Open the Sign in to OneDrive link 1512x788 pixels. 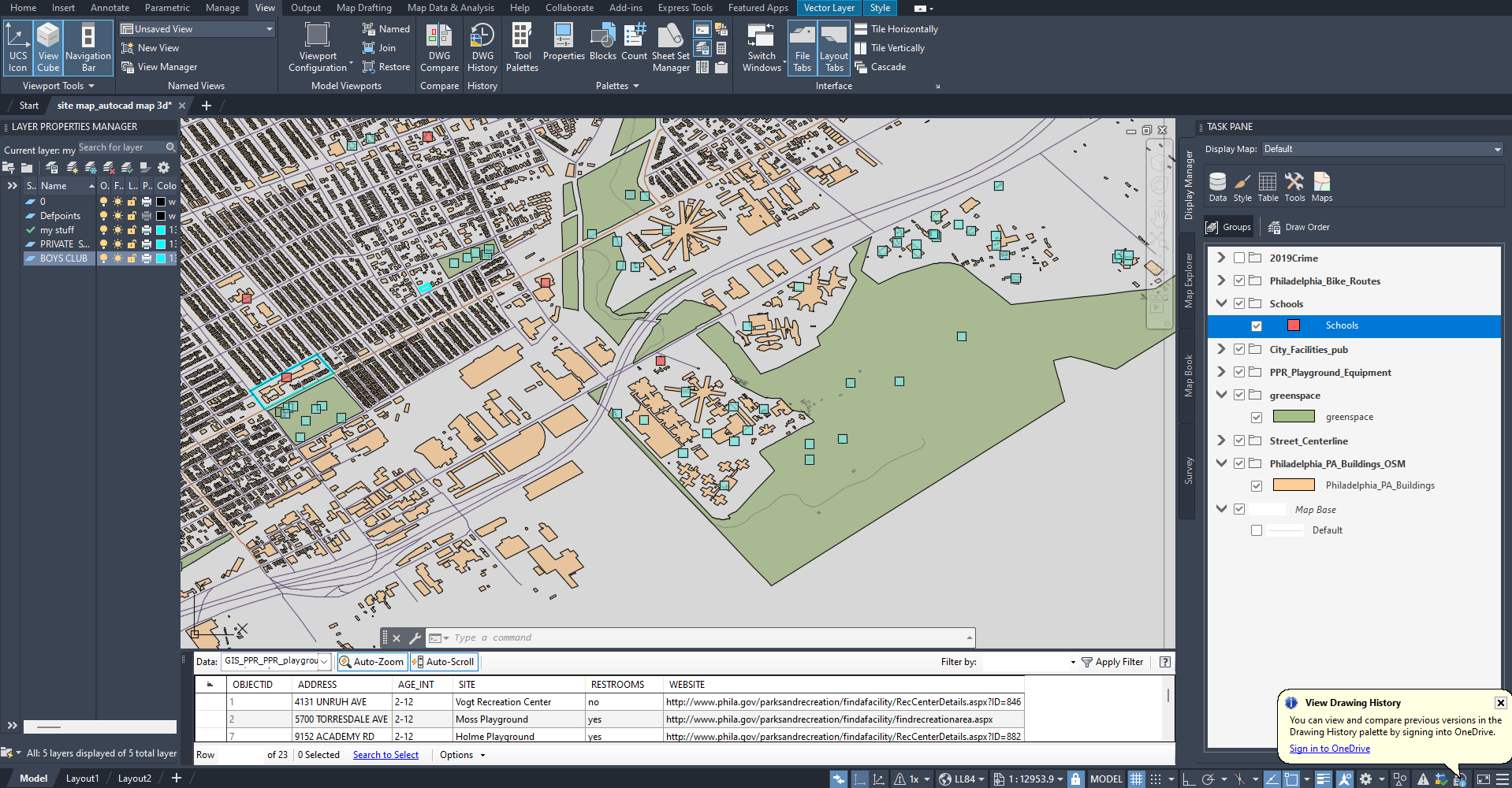(x=1329, y=748)
